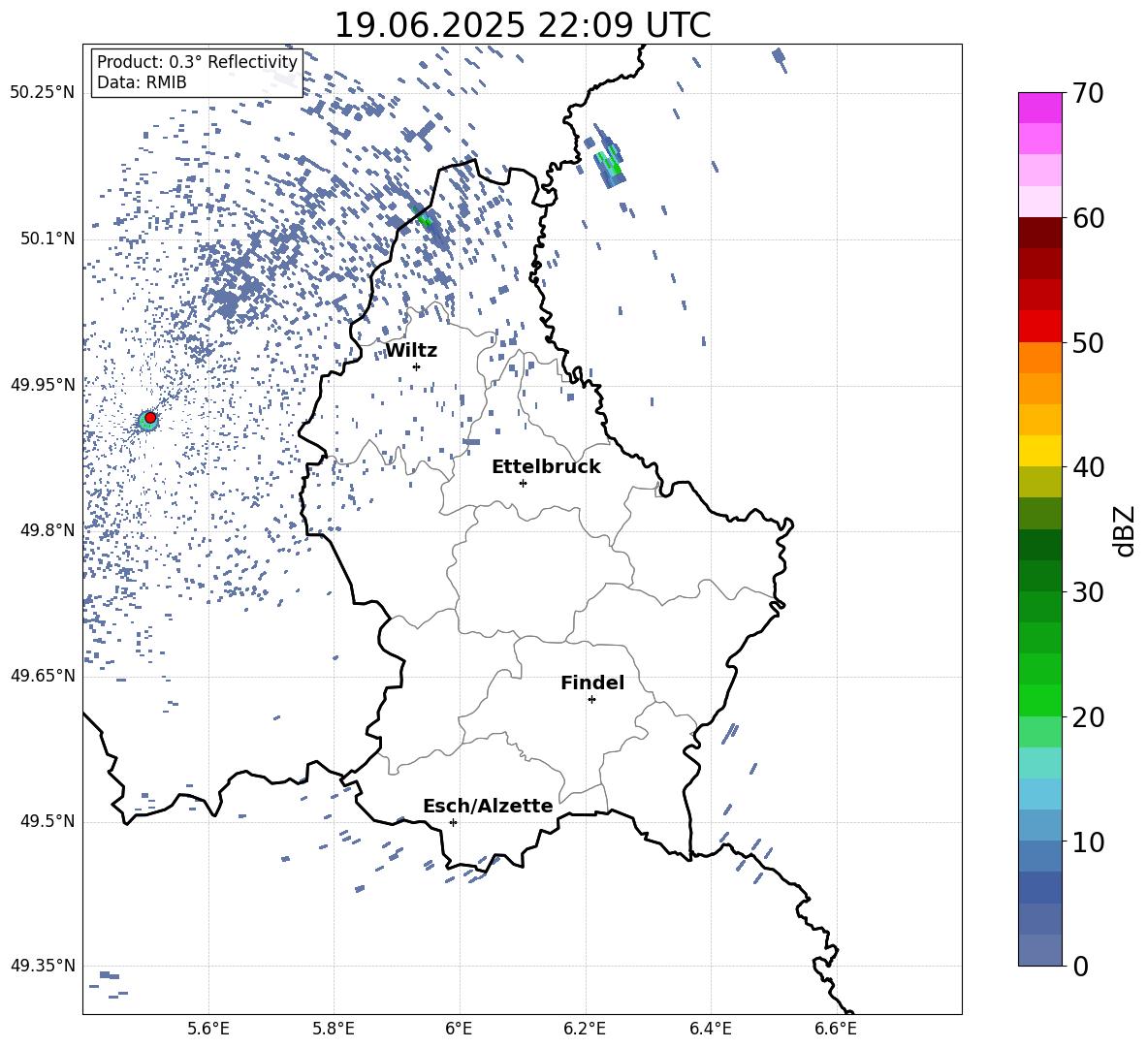Click the Ettelbruck city label
Viewport: 1148px width, 1048px height.
546,467
